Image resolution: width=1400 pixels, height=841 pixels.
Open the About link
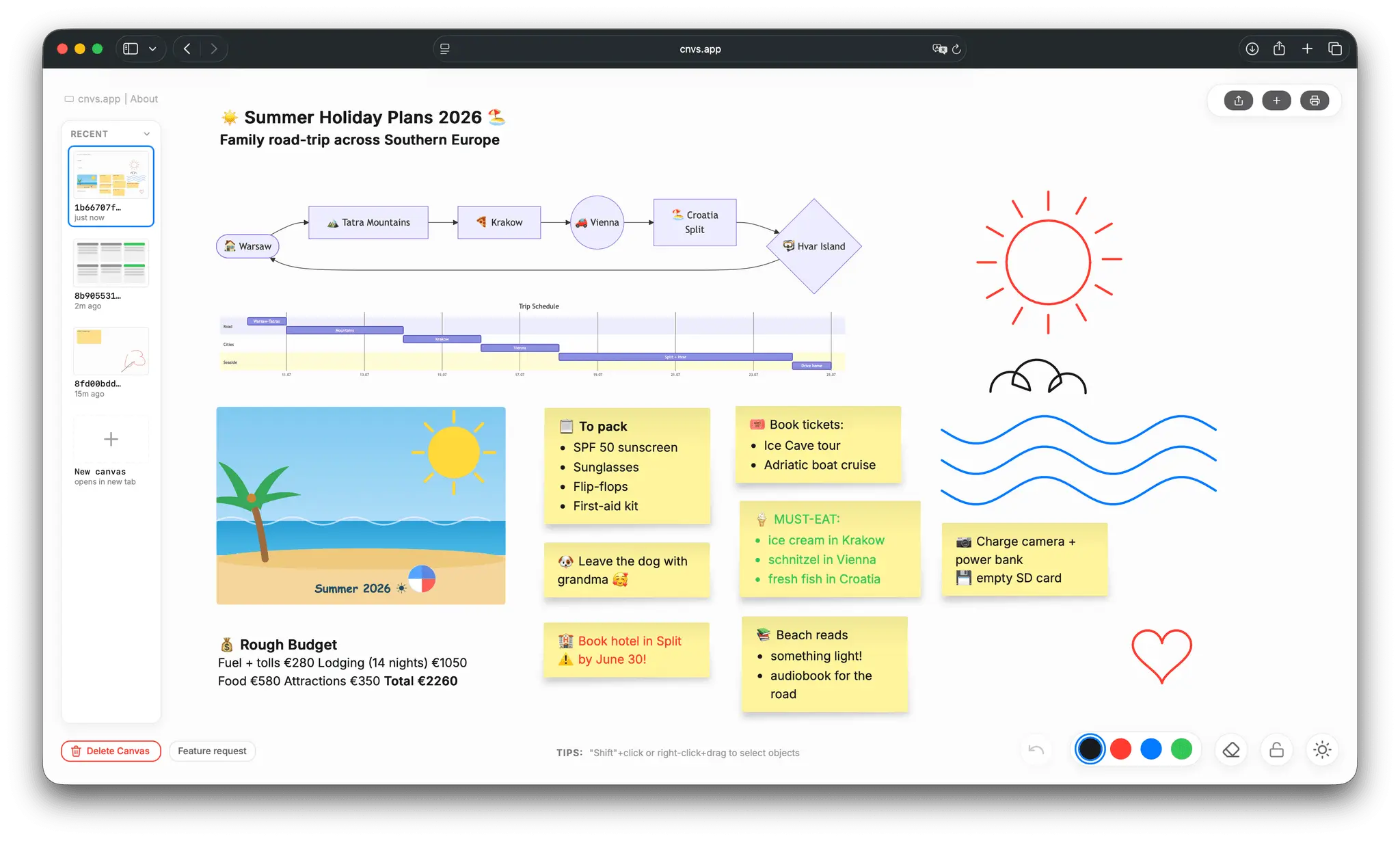coord(144,98)
